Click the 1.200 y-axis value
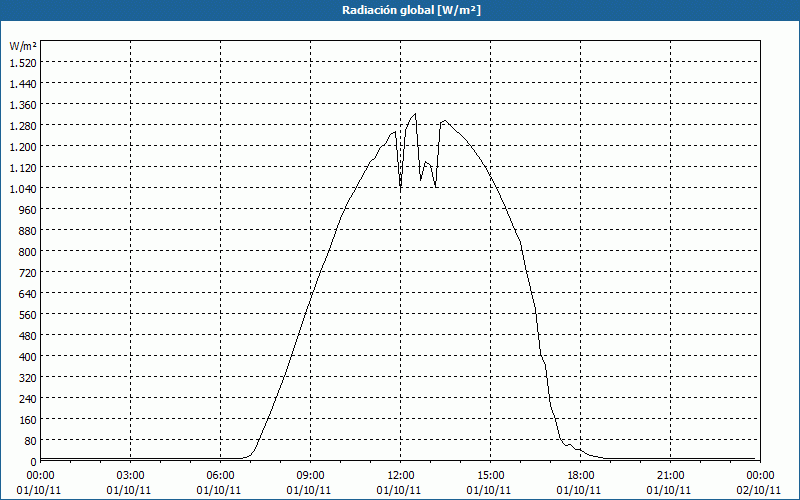800x500 pixels. 23,146
